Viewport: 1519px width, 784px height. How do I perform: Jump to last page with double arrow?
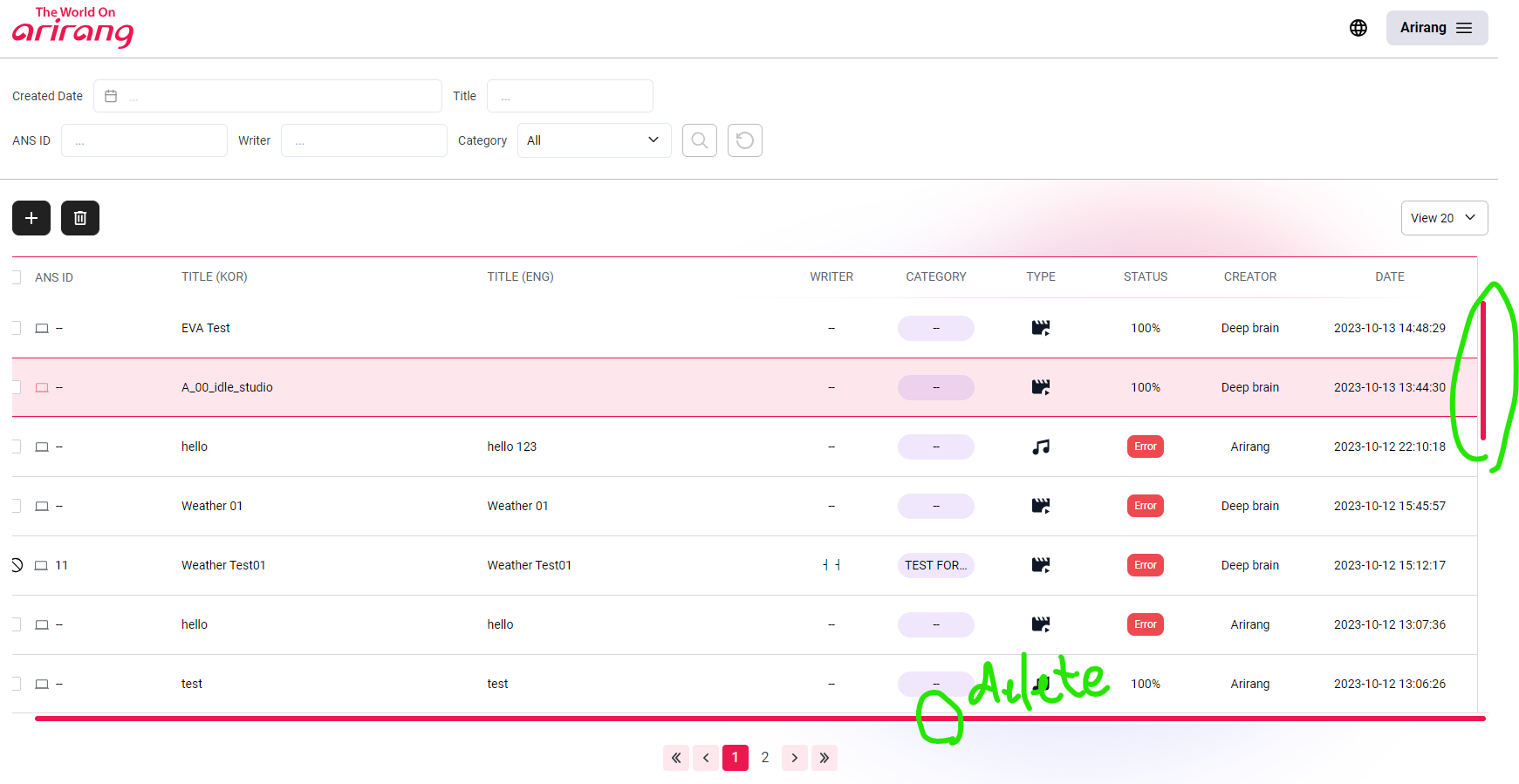825,757
